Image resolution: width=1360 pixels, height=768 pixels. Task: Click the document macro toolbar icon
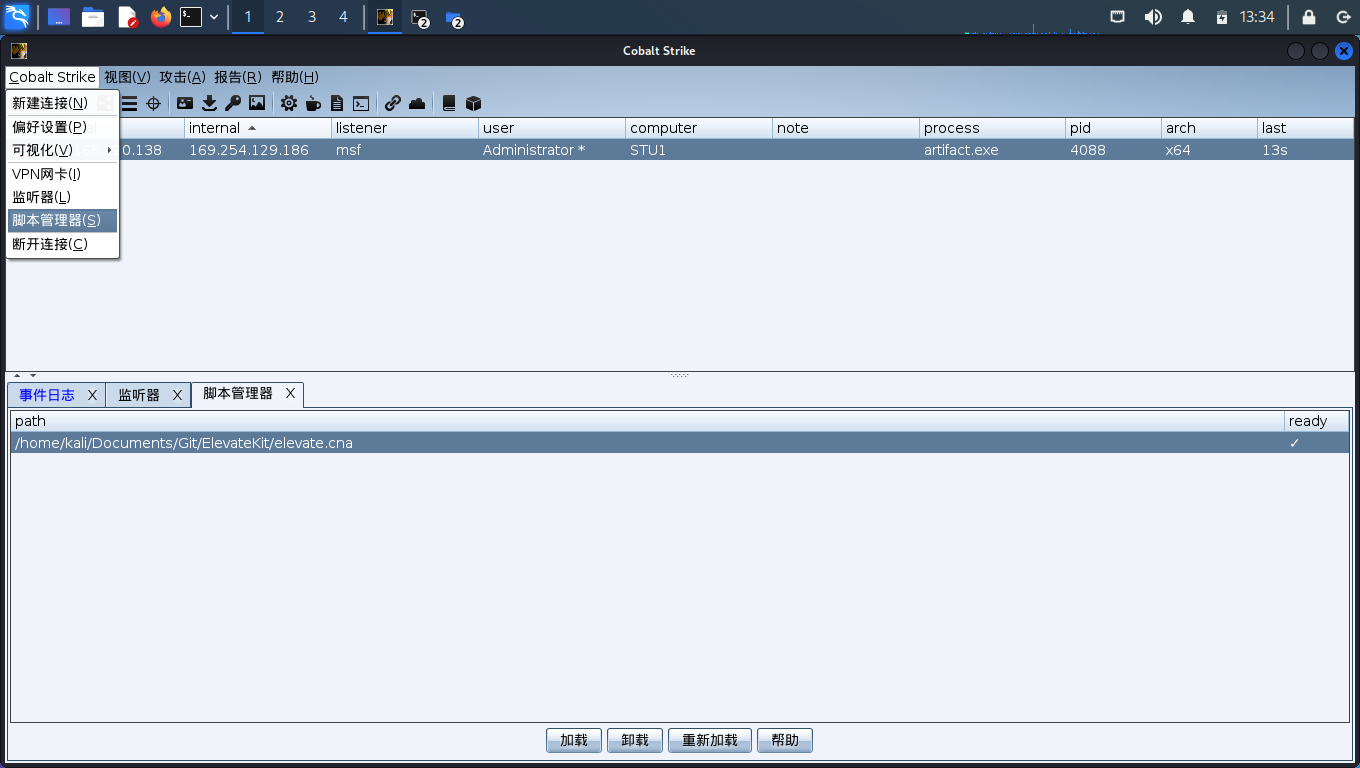coord(337,103)
